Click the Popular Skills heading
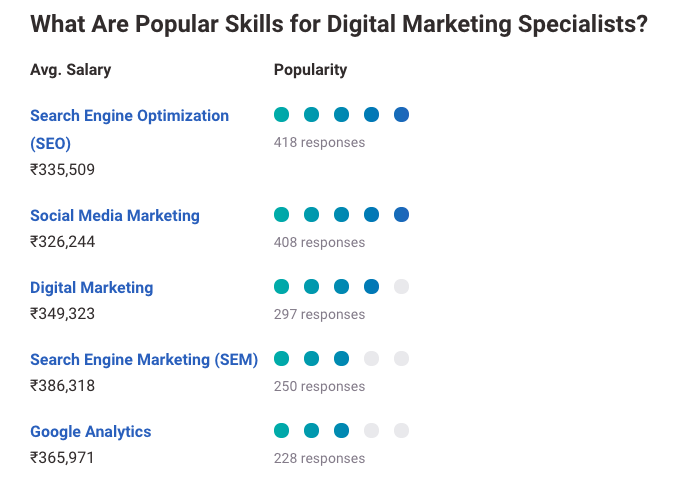This screenshot has height=481, width=693. (x=339, y=24)
